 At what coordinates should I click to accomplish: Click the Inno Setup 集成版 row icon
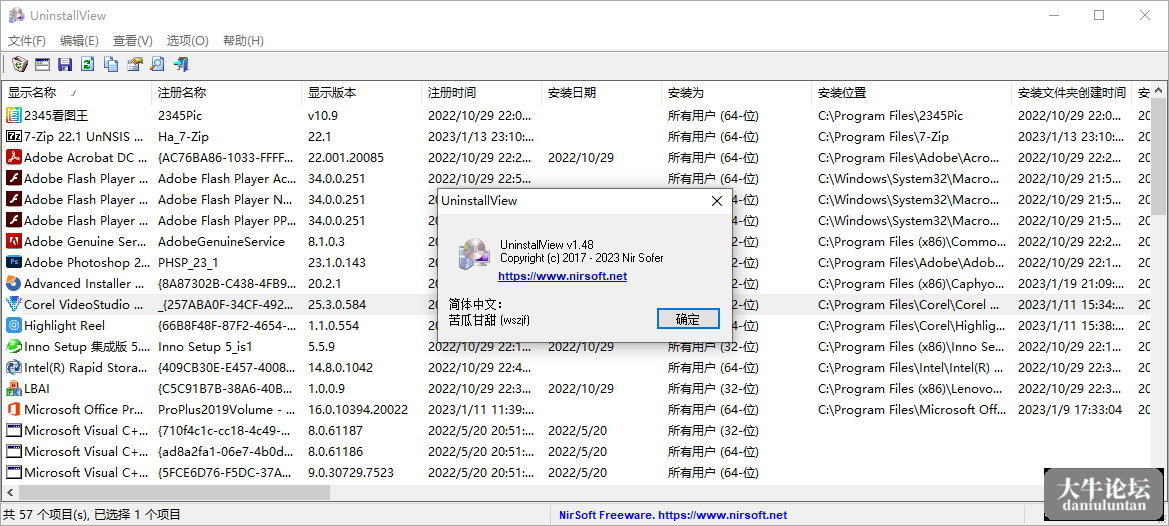(13, 346)
